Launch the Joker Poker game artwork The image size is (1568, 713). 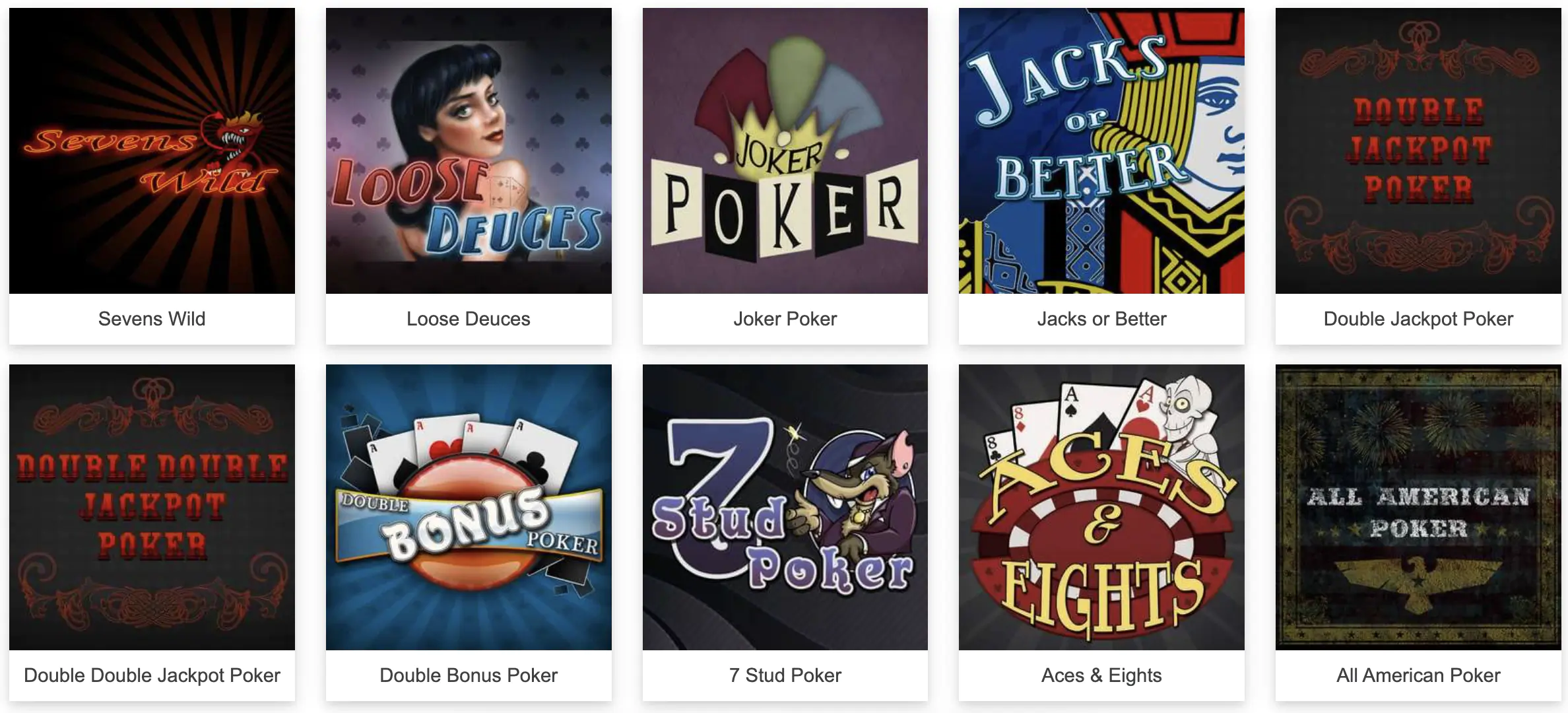pyautogui.click(x=785, y=151)
